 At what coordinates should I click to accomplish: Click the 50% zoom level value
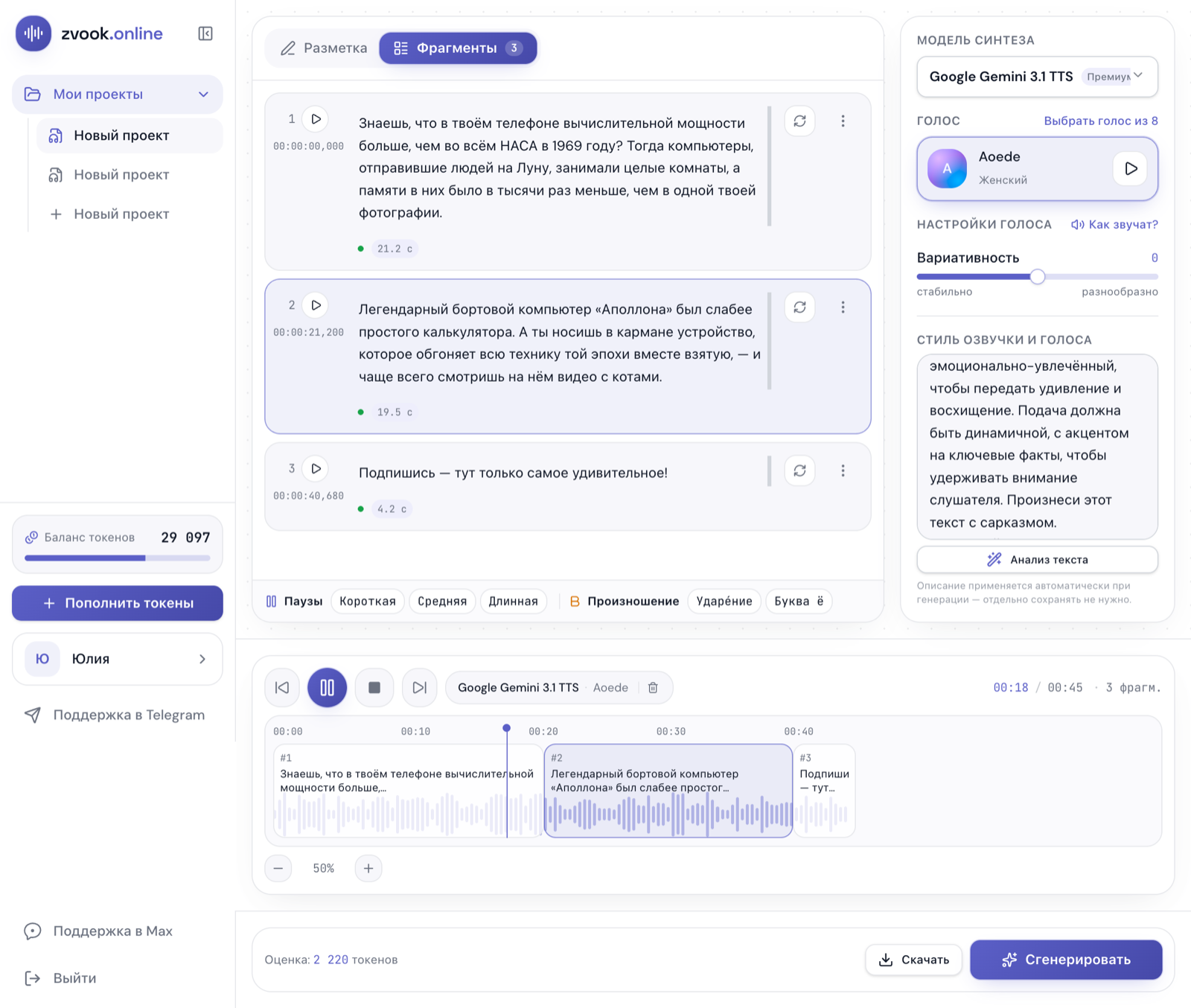coord(323,869)
